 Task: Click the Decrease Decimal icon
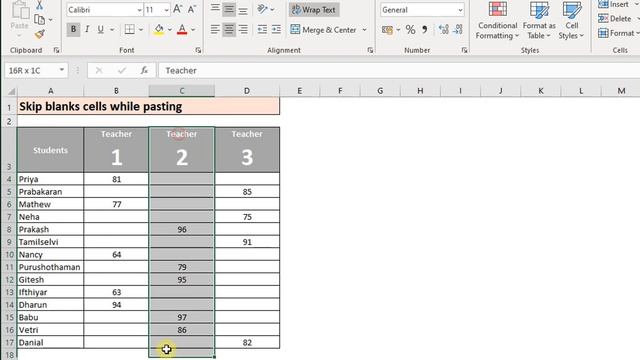coord(458,29)
